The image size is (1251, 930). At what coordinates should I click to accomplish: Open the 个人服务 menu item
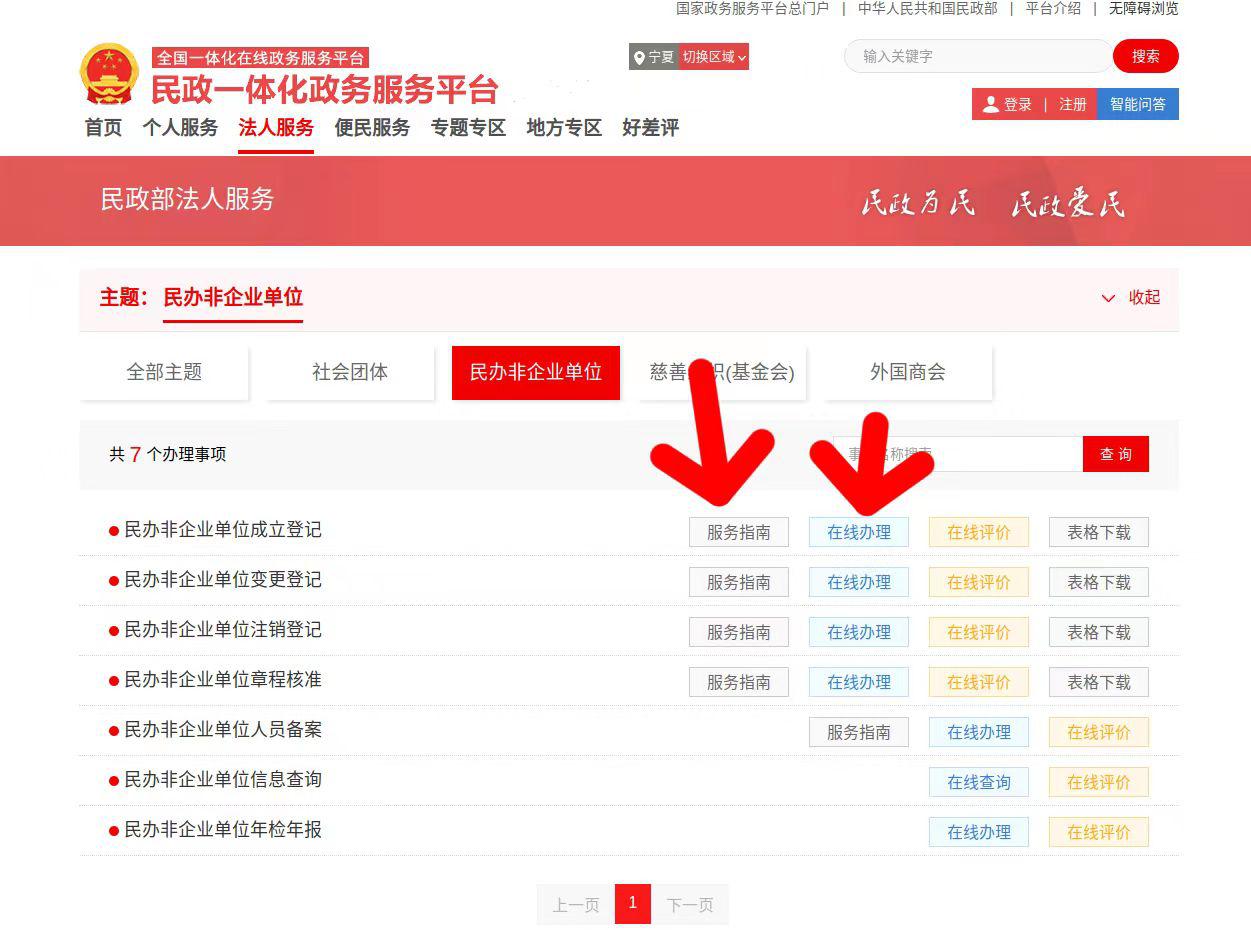[180, 128]
